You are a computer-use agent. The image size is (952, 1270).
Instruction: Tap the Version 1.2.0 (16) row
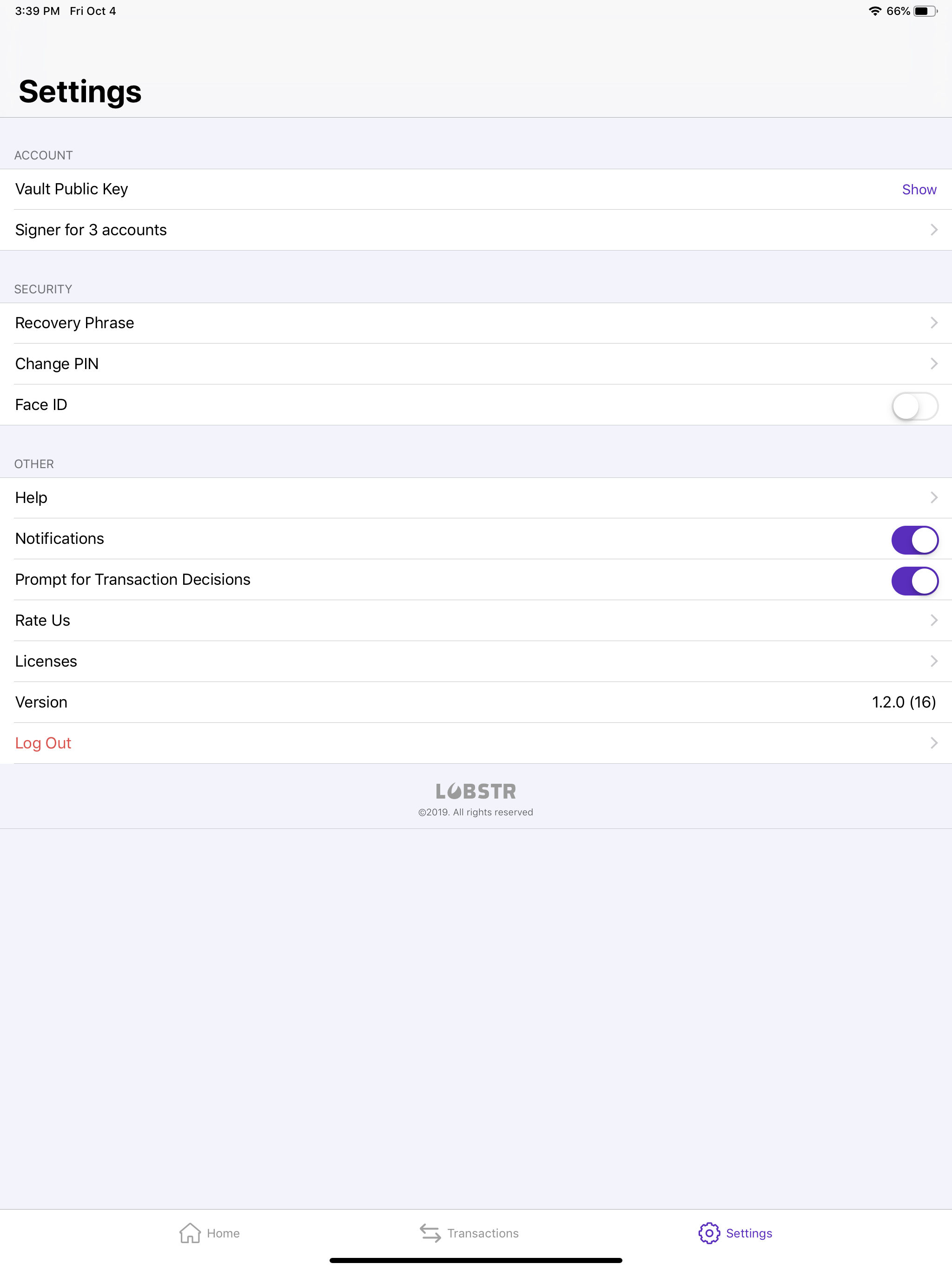coord(476,702)
